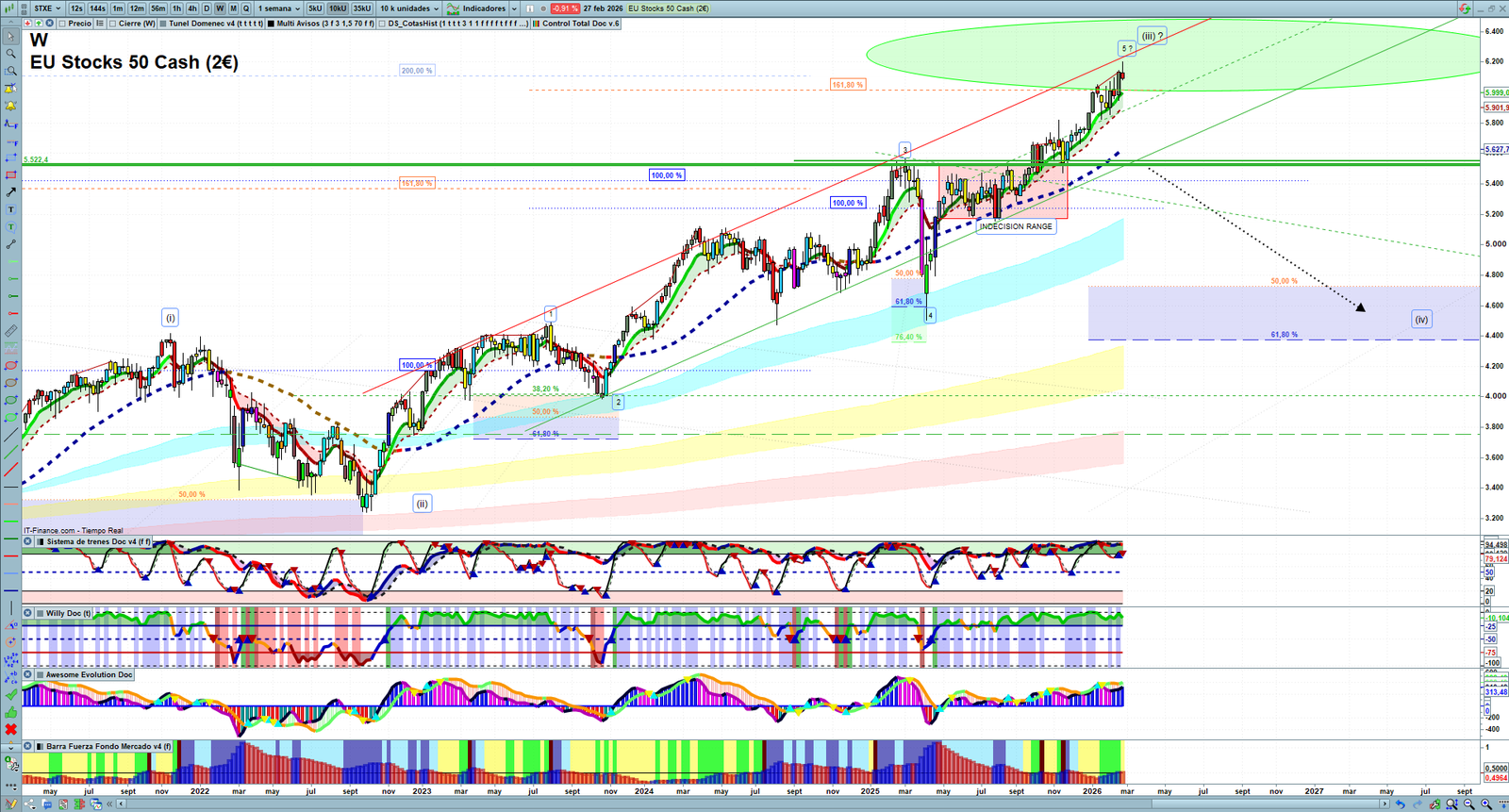Expand the Indicadores dropdown arrow

(x=514, y=8)
